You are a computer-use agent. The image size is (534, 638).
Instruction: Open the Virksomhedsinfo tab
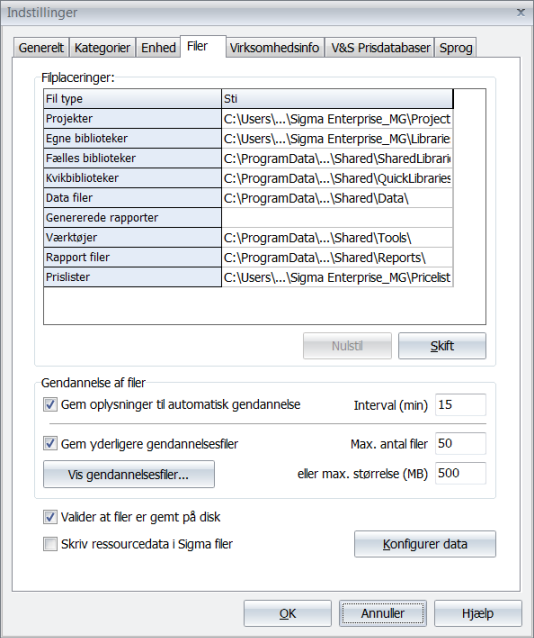click(275, 48)
